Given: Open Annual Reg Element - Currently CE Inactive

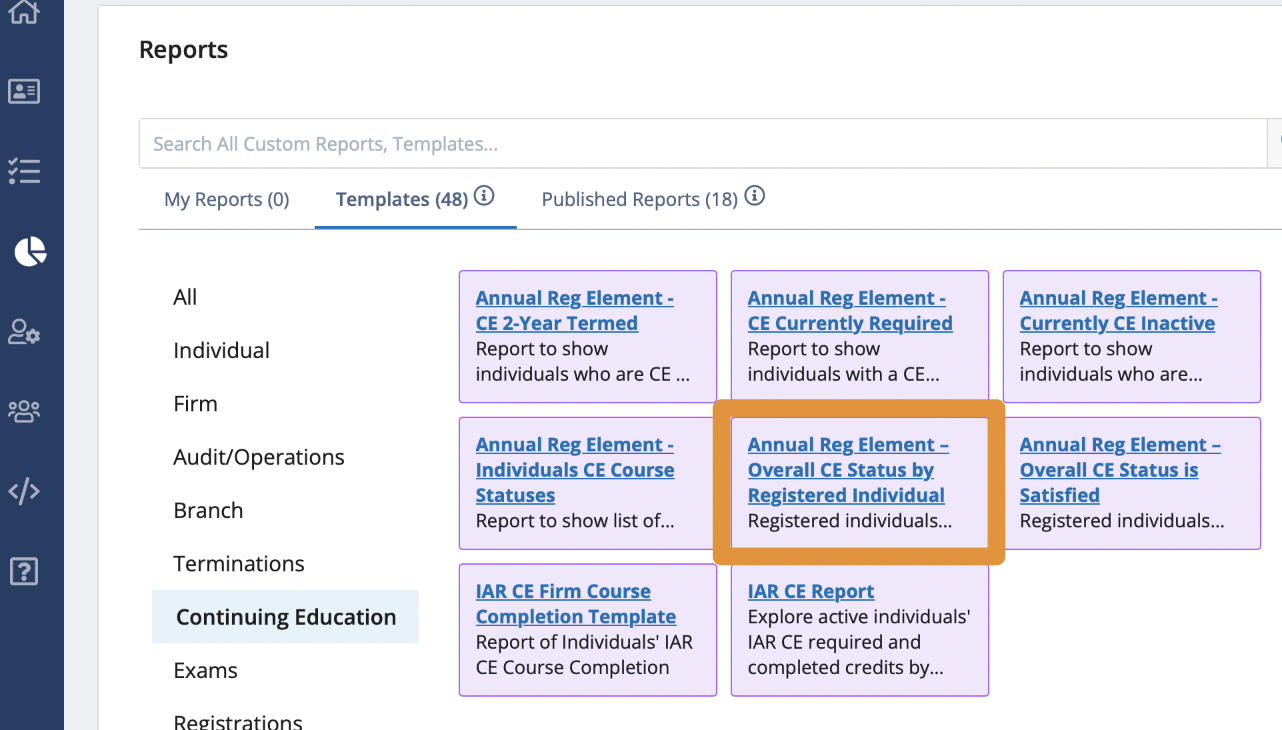Looking at the screenshot, I should click(1119, 310).
